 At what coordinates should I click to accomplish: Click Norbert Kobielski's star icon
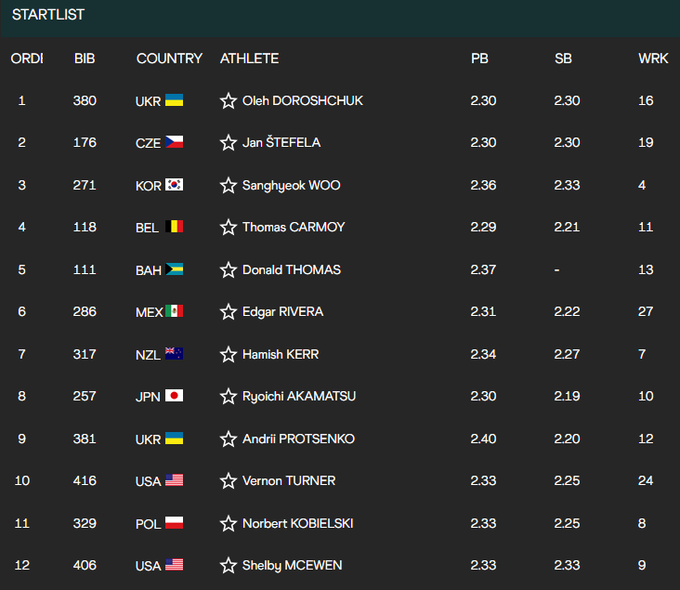[229, 523]
